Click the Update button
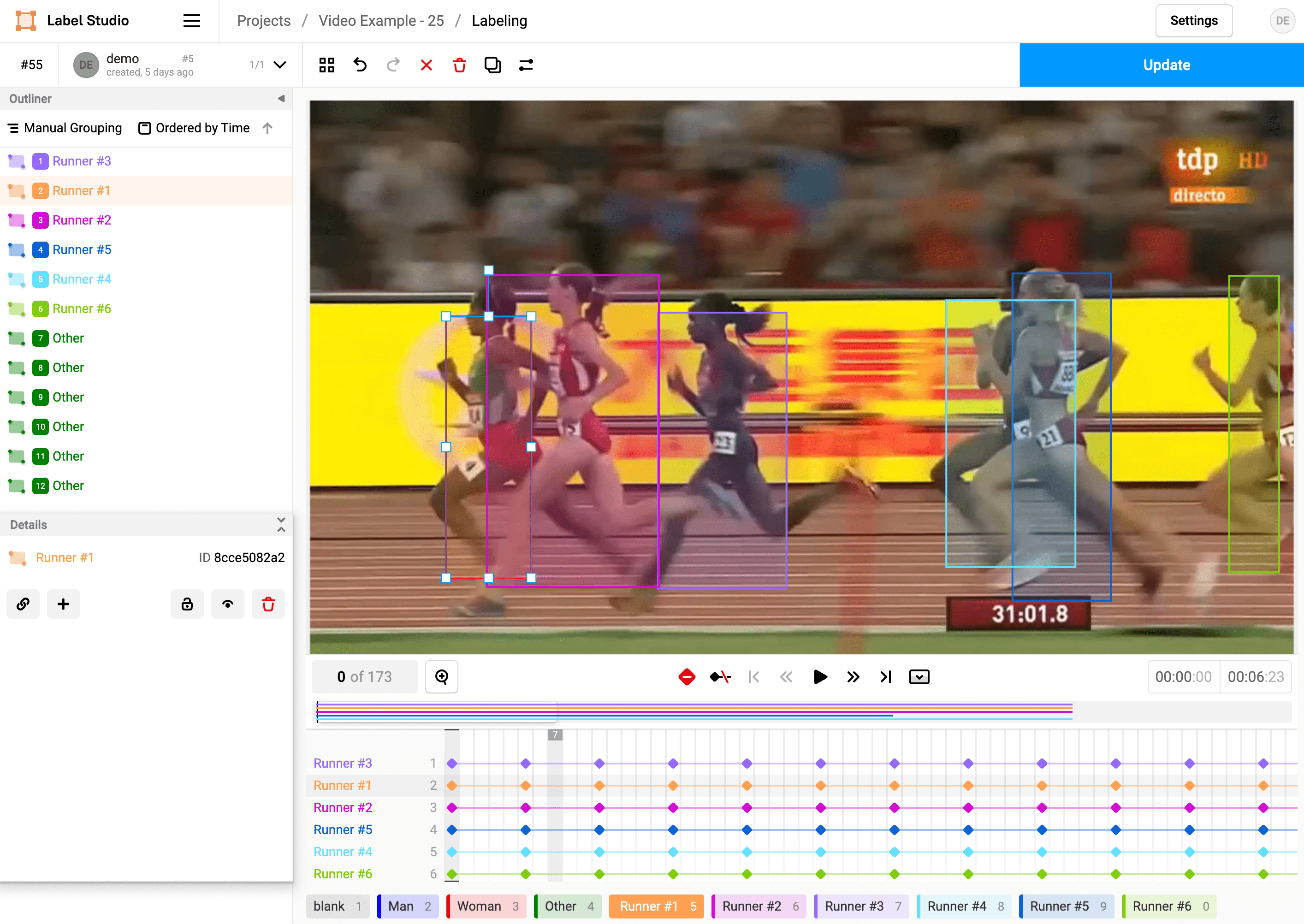The image size is (1304, 924). click(1166, 65)
